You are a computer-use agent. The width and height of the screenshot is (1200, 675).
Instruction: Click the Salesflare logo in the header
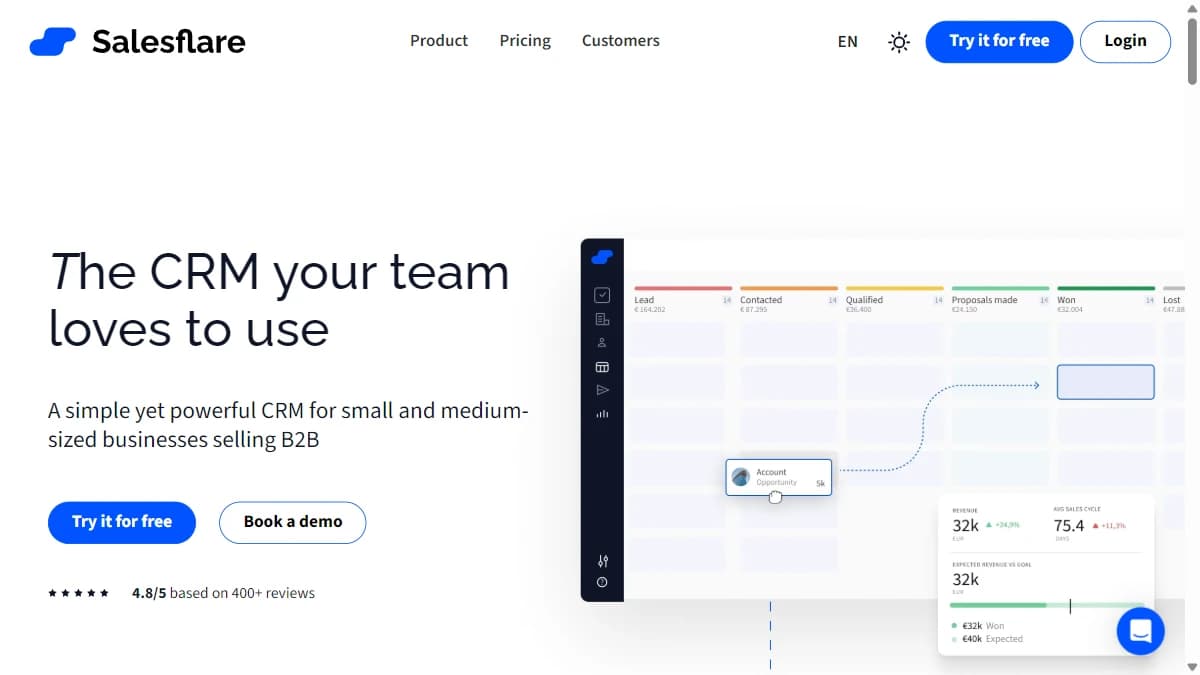pos(137,41)
